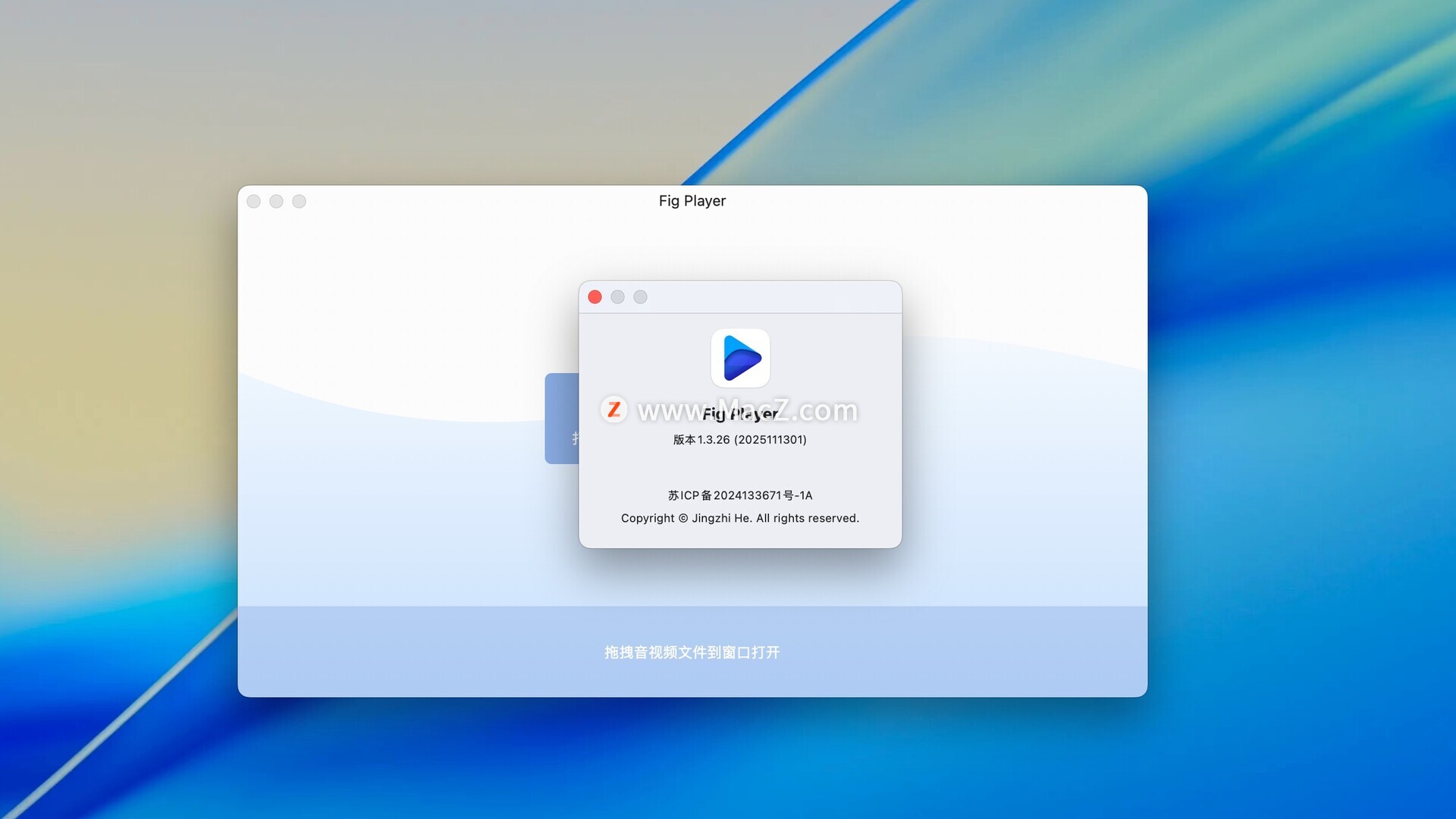Close the About Fig Player dialog
The width and height of the screenshot is (1456, 819).
[595, 297]
